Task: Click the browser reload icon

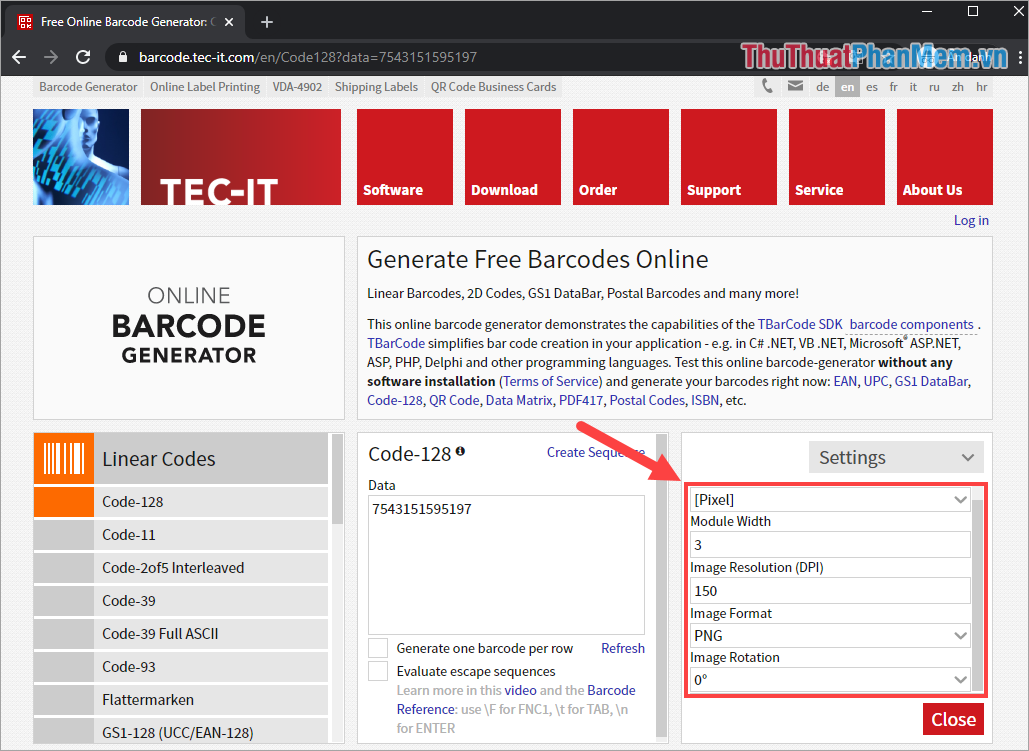Action: (83, 57)
